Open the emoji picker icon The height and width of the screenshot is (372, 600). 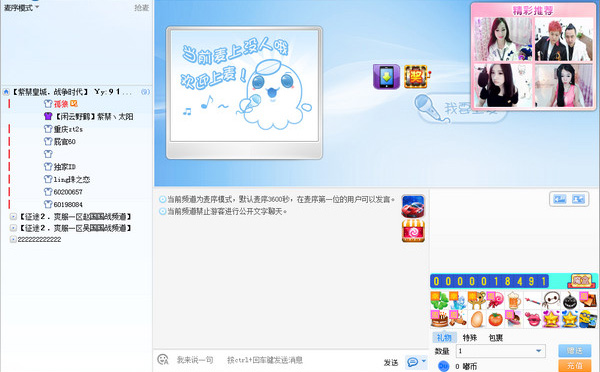click(x=163, y=359)
